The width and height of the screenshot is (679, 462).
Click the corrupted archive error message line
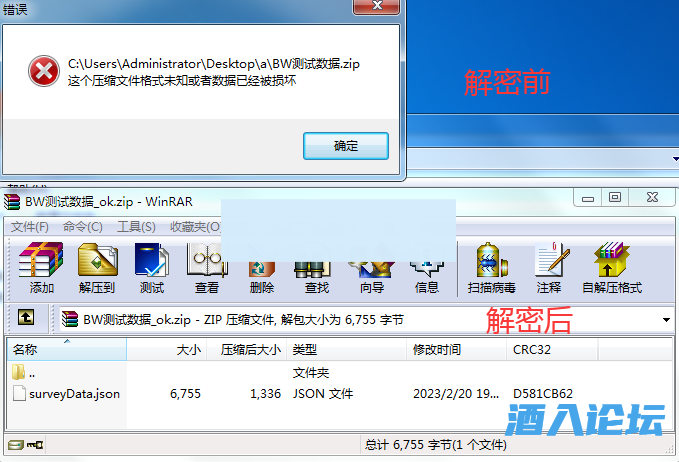[x=182, y=81]
